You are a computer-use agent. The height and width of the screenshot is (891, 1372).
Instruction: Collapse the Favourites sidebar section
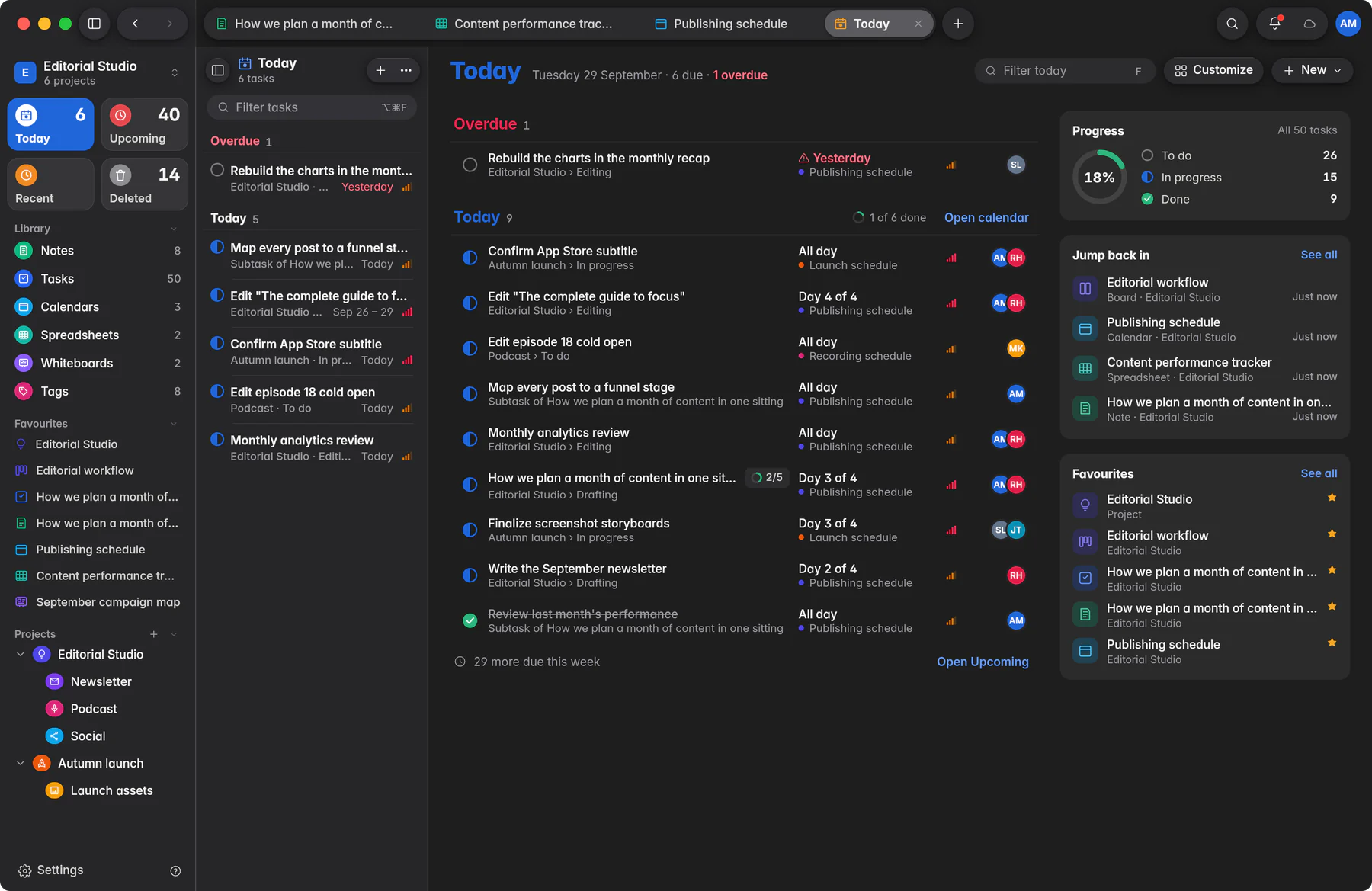point(174,424)
